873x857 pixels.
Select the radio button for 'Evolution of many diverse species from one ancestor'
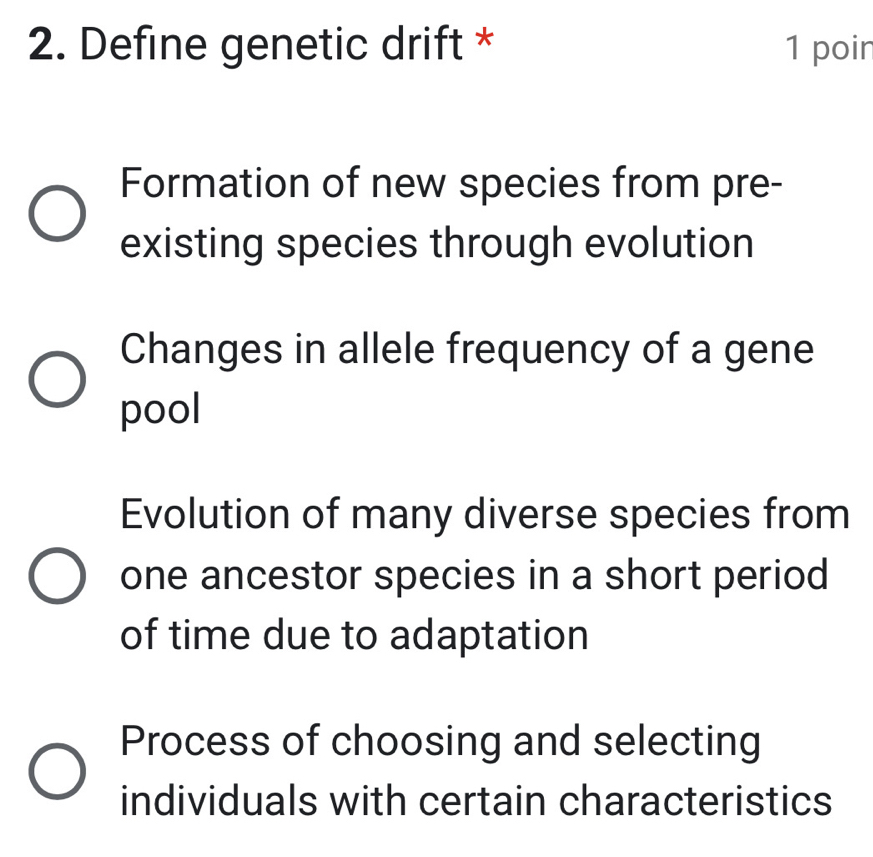click(x=57, y=574)
